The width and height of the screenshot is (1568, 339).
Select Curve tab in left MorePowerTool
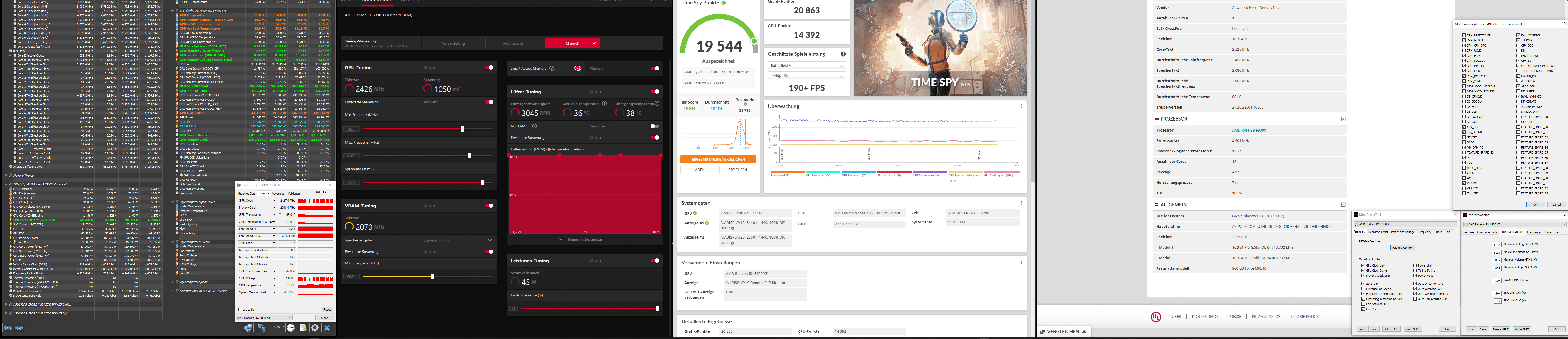pos(1438,232)
